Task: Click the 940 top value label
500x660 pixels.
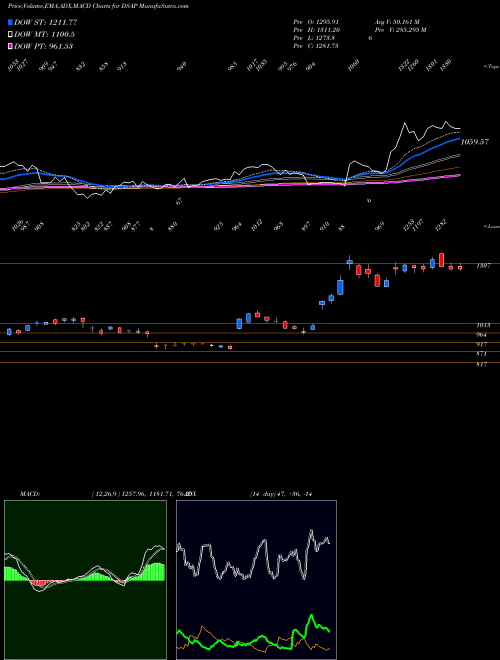Action: click(181, 67)
